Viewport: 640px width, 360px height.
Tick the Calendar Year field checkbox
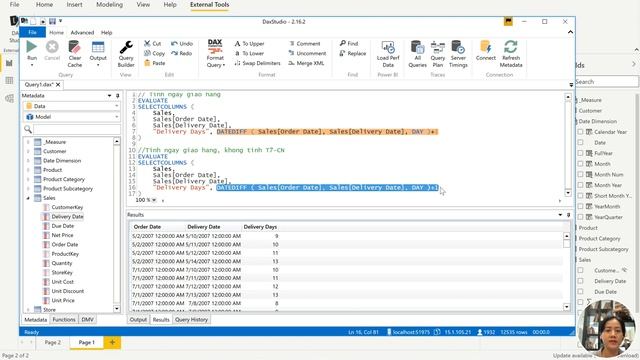[580, 132]
